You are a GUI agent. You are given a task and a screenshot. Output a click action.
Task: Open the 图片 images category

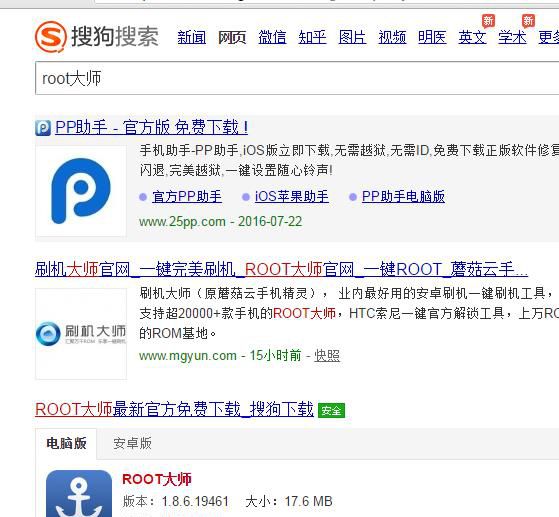tap(352, 37)
